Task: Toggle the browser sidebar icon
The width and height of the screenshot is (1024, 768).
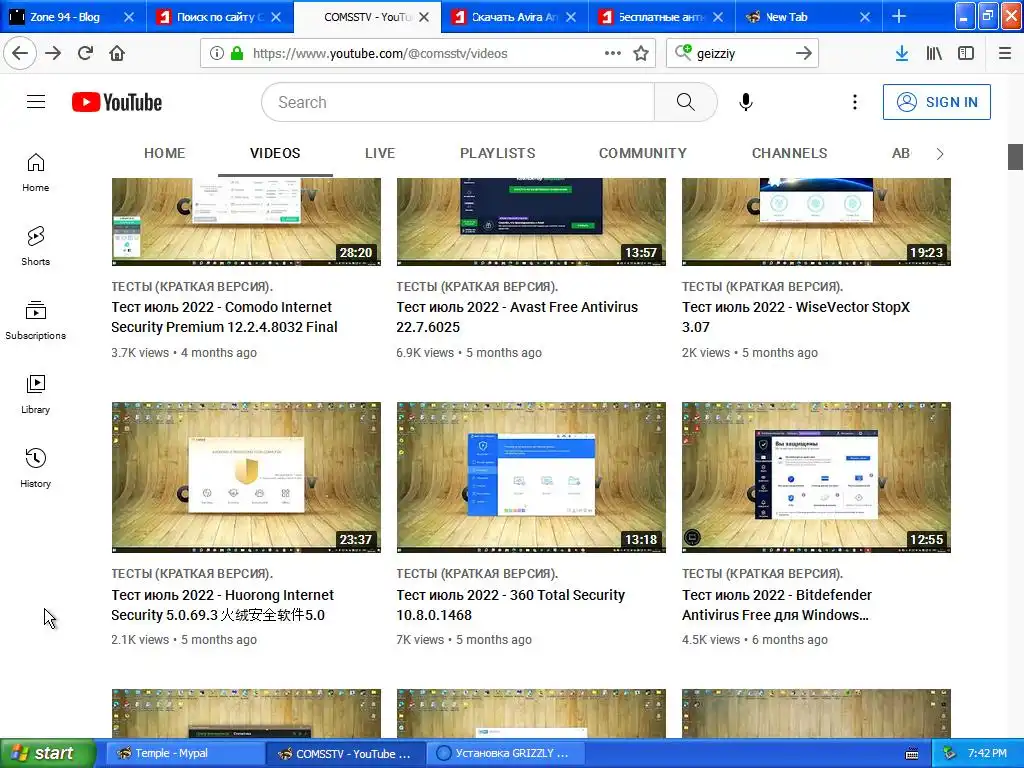Action: 966,54
